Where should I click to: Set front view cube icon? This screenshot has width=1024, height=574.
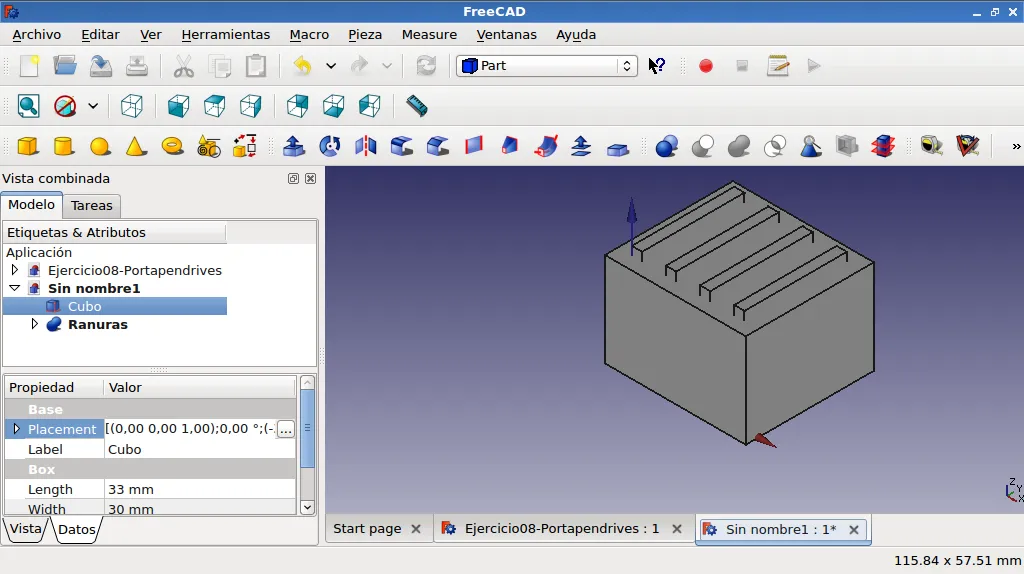[x=178, y=106]
